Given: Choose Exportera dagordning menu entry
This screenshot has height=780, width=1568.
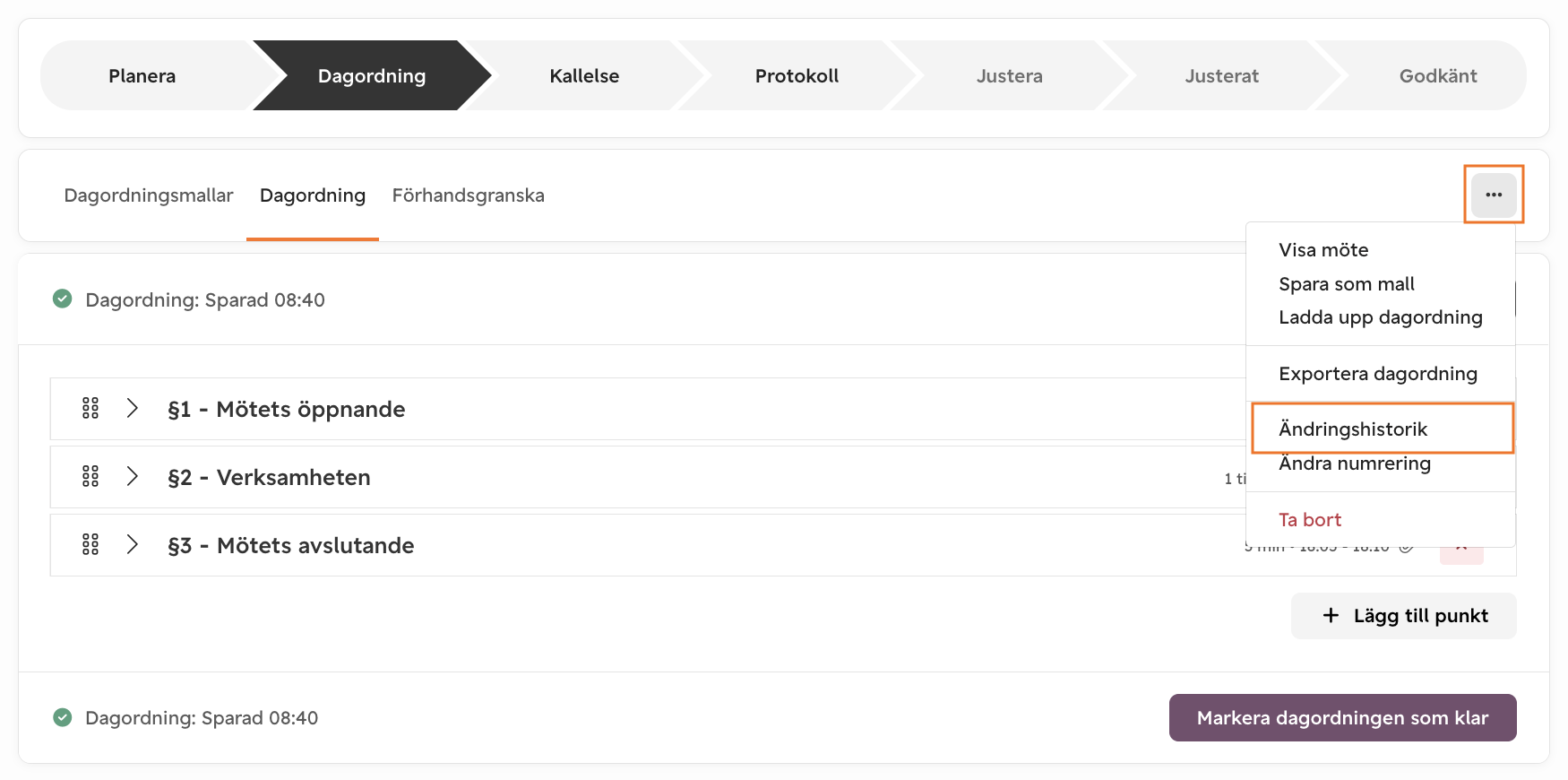Looking at the screenshot, I should coord(1377,374).
